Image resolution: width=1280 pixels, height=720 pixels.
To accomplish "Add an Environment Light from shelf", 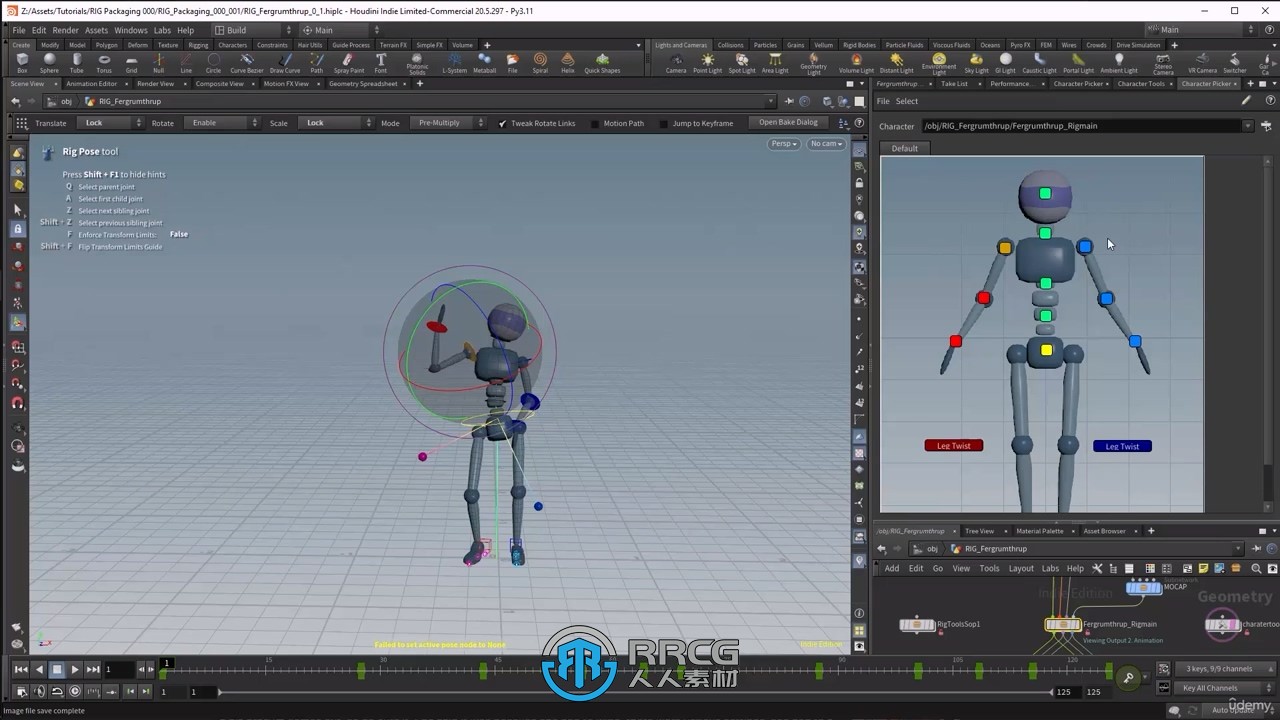I will click(x=938, y=64).
